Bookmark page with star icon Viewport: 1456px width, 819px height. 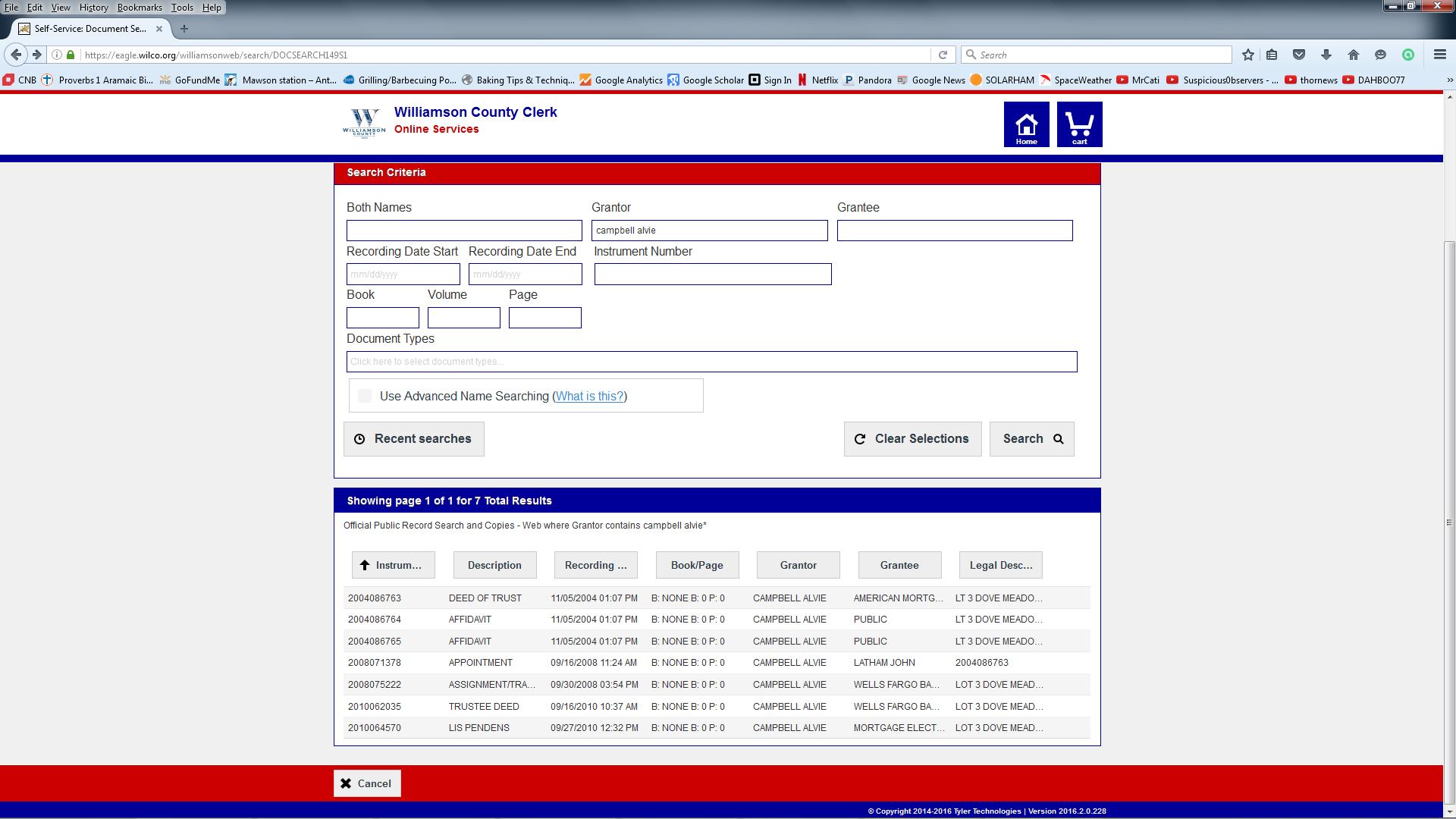point(1248,55)
